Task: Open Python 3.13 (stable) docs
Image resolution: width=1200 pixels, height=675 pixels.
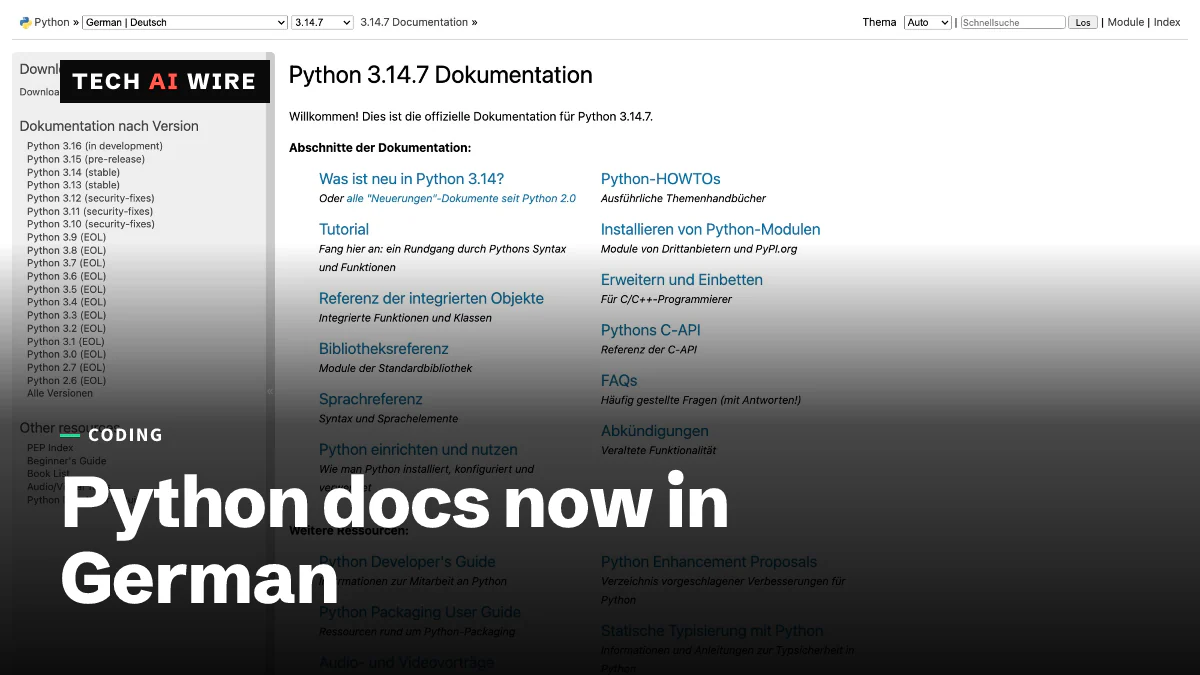Action: point(73,185)
